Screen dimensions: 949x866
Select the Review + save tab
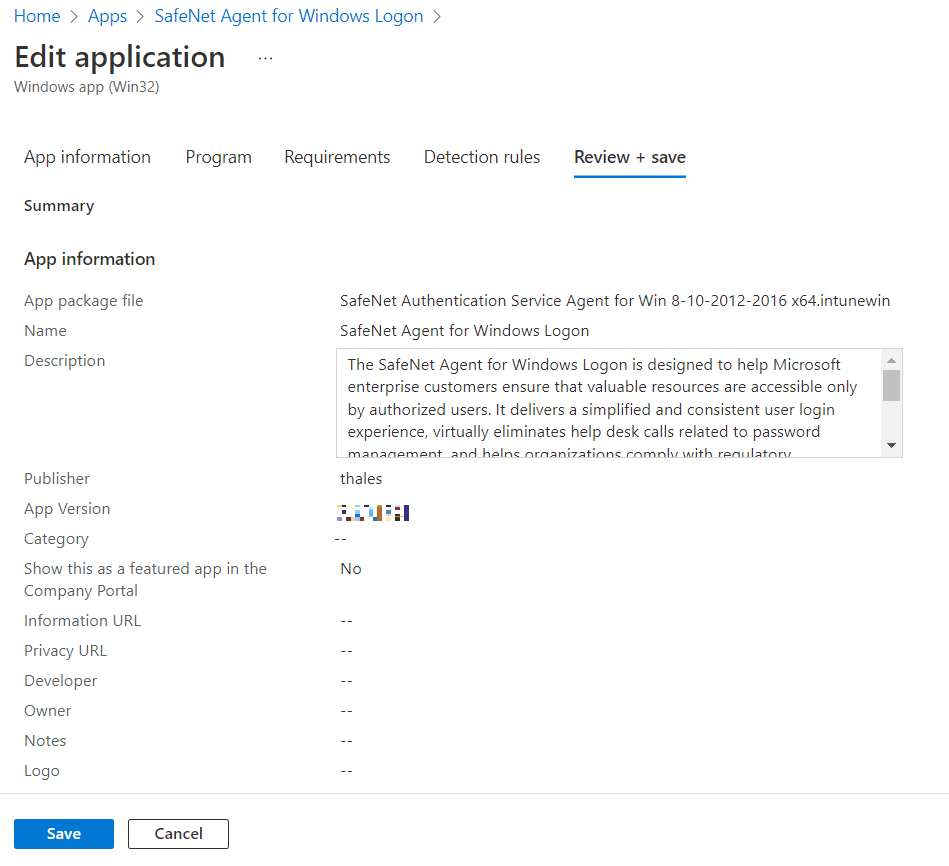point(629,157)
